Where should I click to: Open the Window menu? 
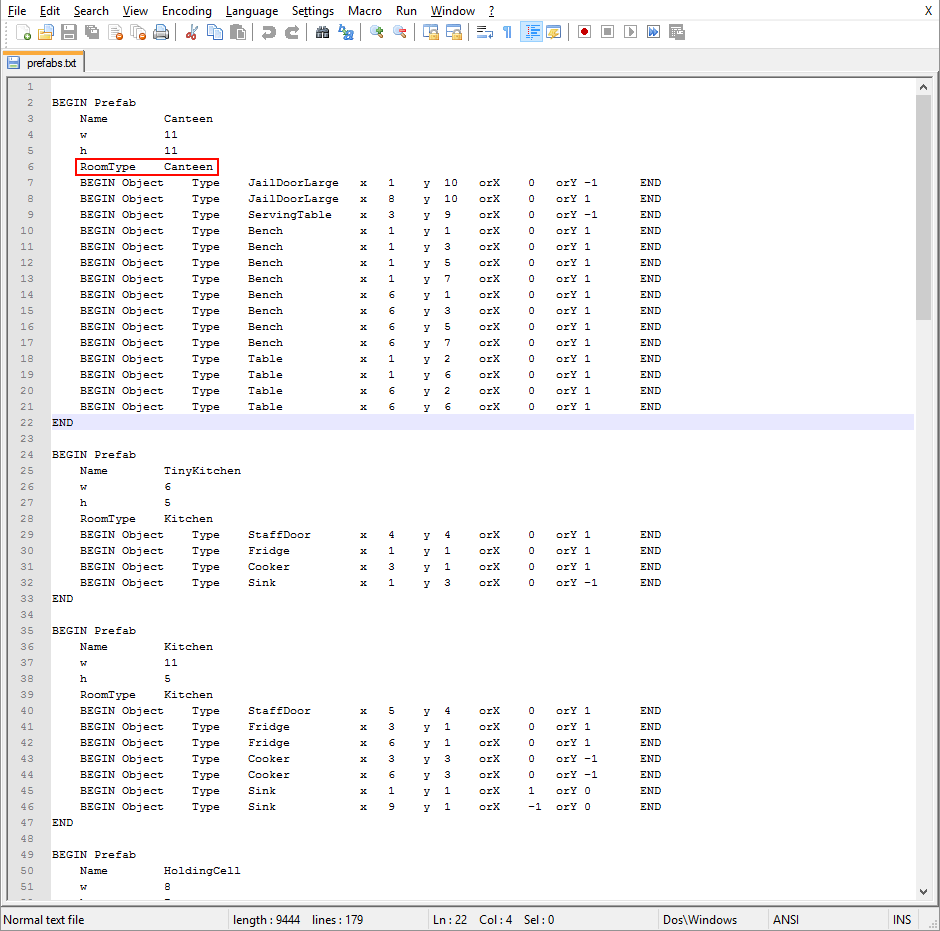453,11
